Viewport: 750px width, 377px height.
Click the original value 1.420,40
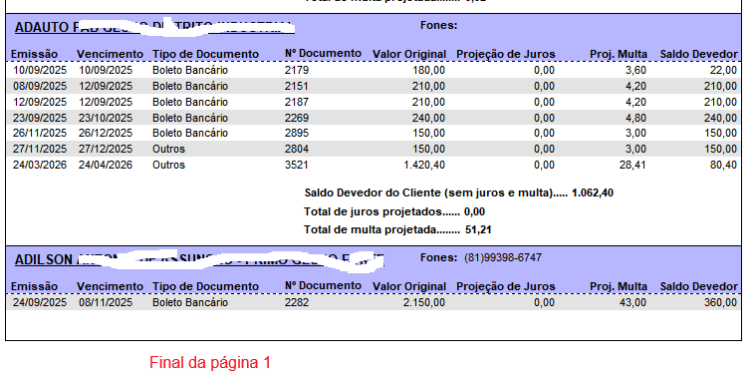[x=423, y=165]
